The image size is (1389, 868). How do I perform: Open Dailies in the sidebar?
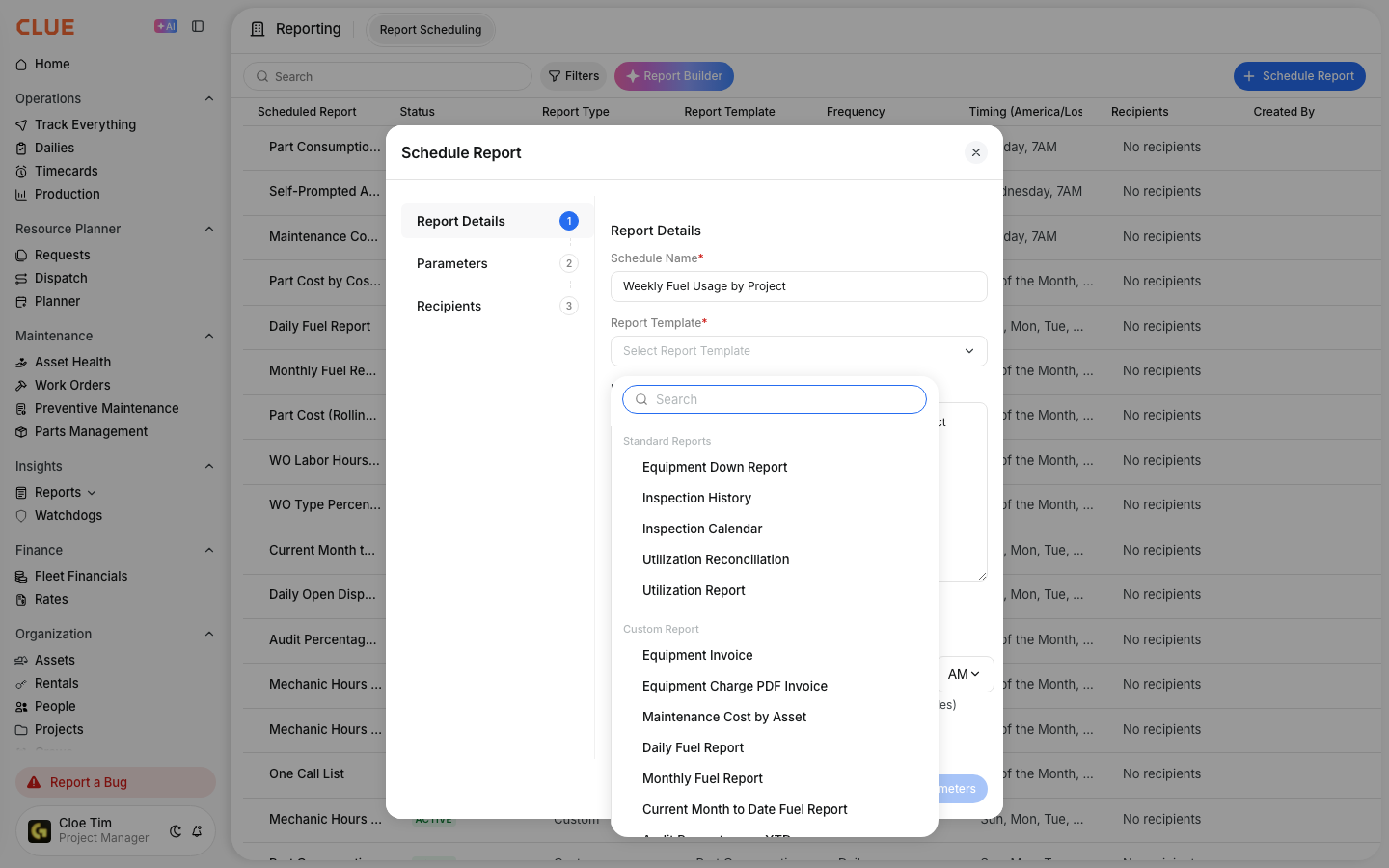click(x=54, y=149)
